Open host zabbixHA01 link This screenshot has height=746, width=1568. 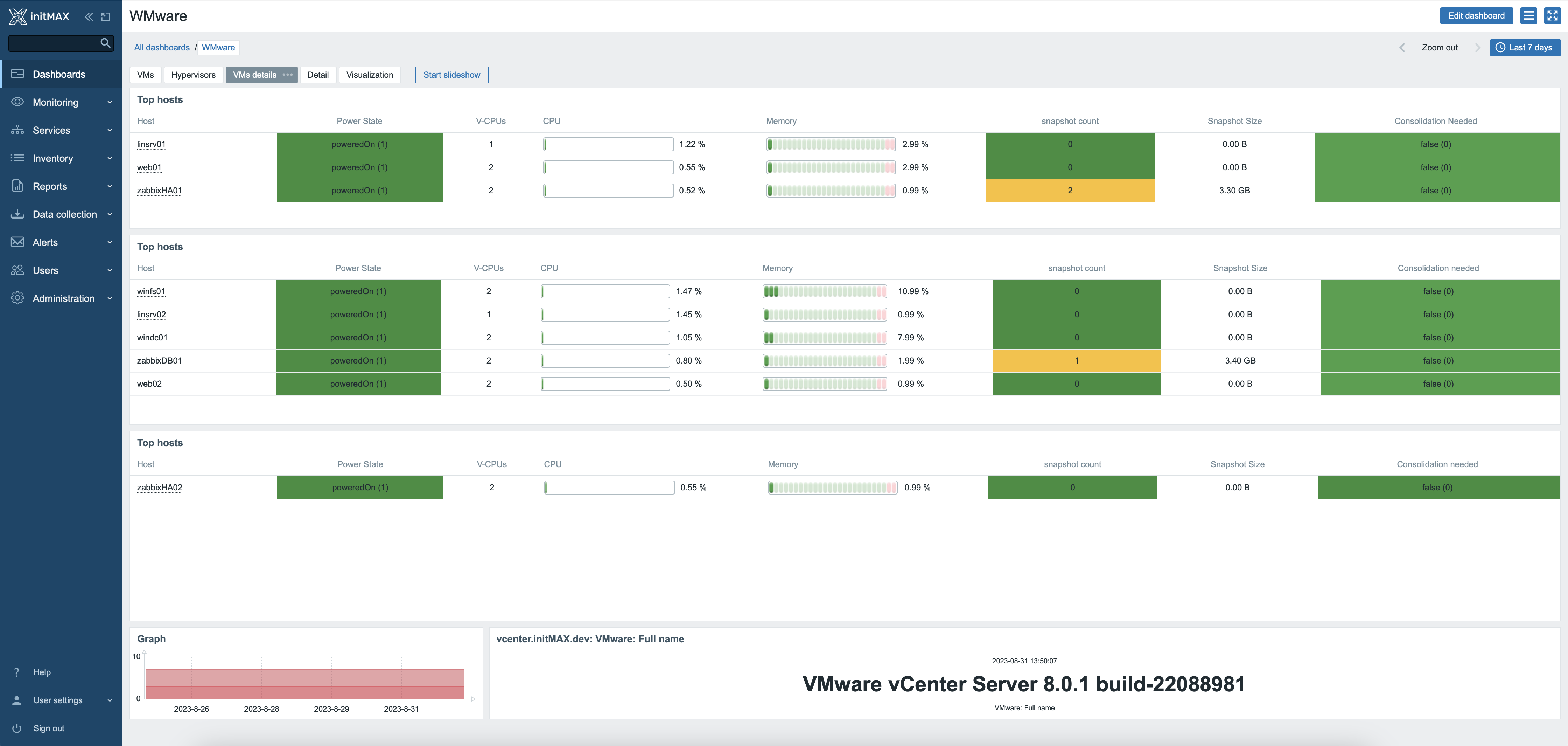(x=160, y=191)
